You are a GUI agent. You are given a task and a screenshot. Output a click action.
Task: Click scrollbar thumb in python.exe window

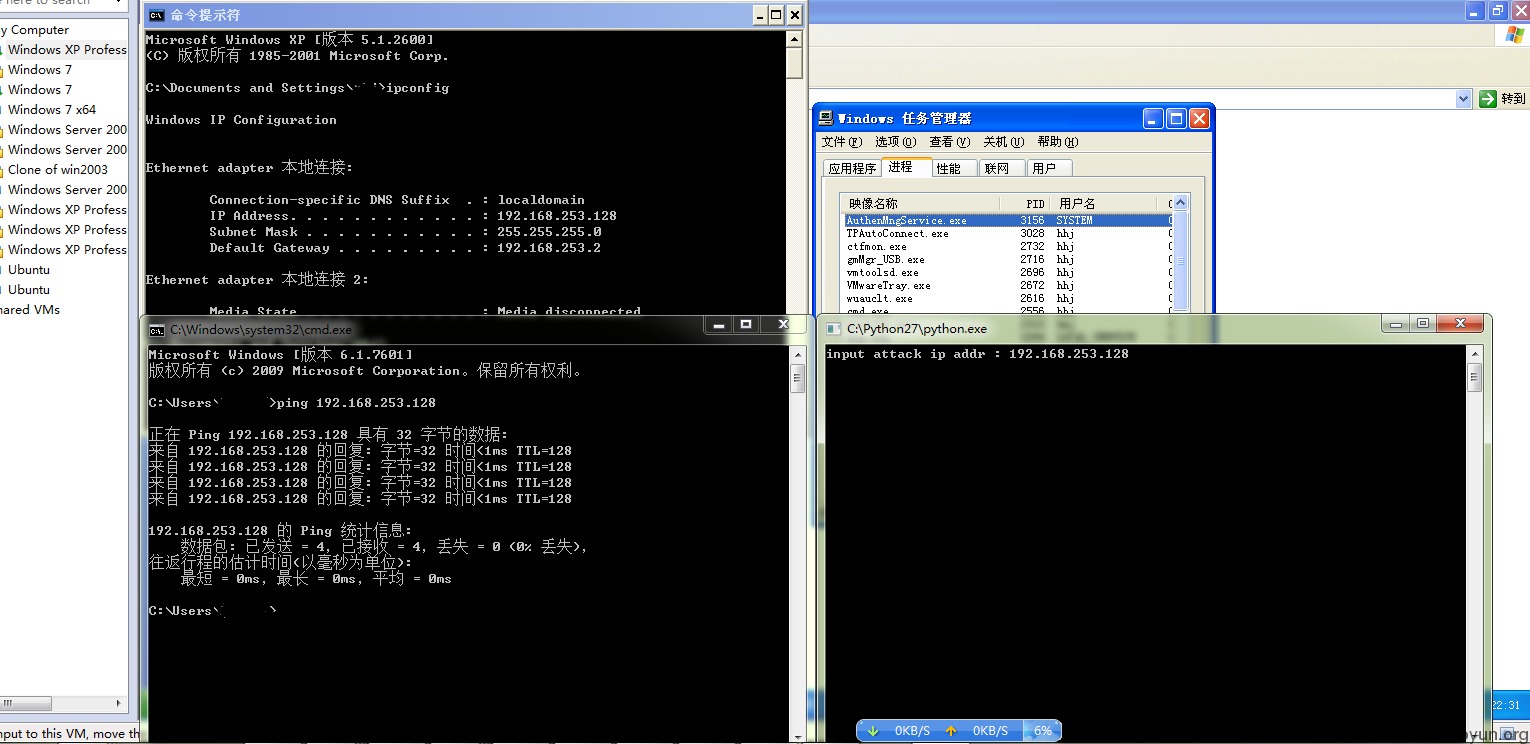[x=1474, y=378]
